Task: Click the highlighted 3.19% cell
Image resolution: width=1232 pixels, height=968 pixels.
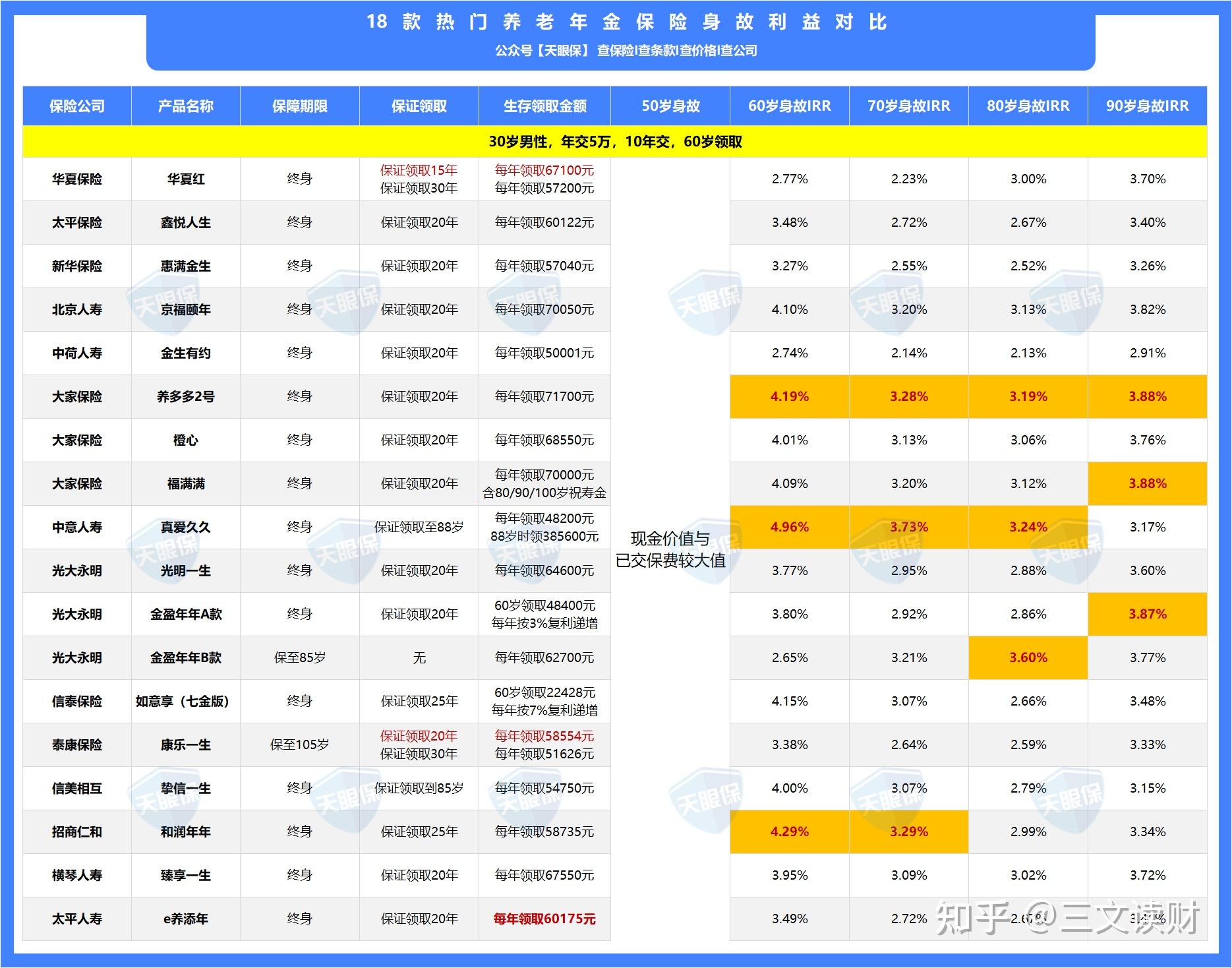Action: [1028, 397]
